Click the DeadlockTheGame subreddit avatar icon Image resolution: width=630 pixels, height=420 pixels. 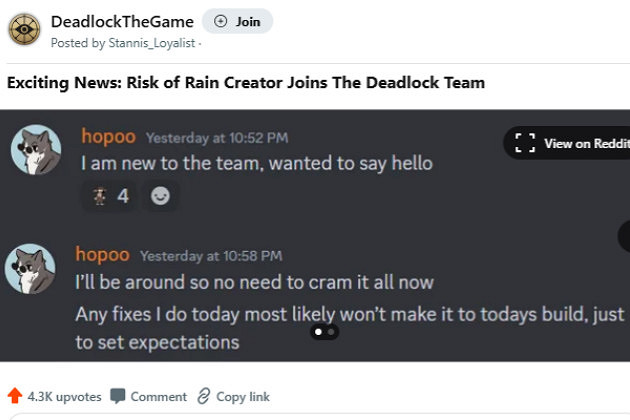click(25, 30)
